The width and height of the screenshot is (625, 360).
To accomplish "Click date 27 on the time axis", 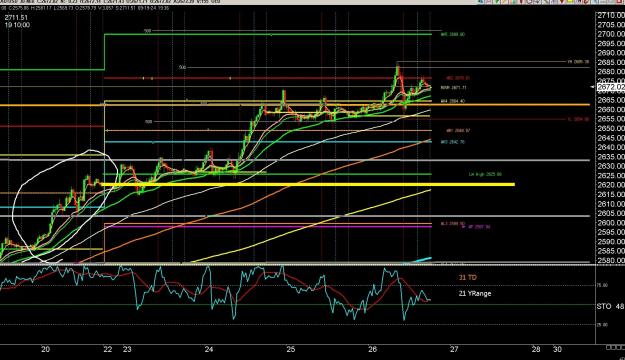I will (x=454, y=350).
